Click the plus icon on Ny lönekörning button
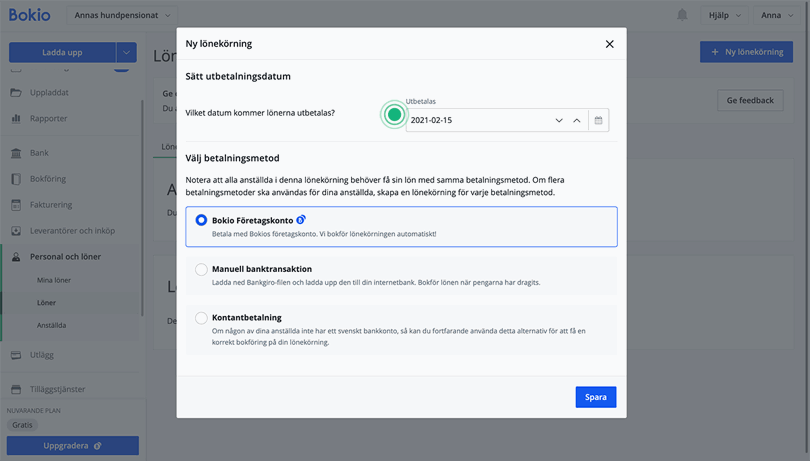Viewport: 810px width, 461px height. (715, 52)
